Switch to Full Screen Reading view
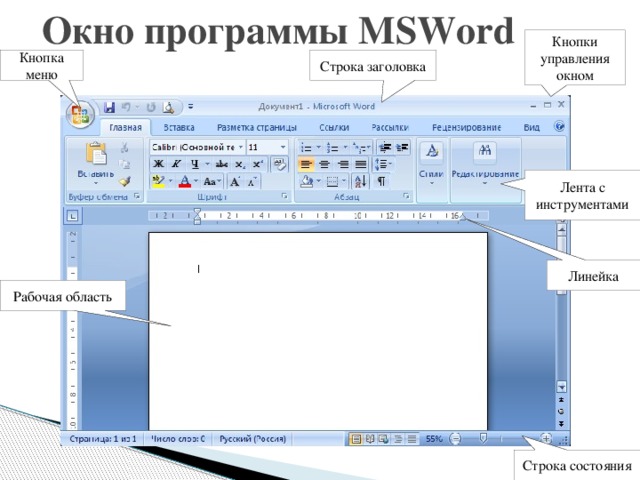 tap(370, 439)
